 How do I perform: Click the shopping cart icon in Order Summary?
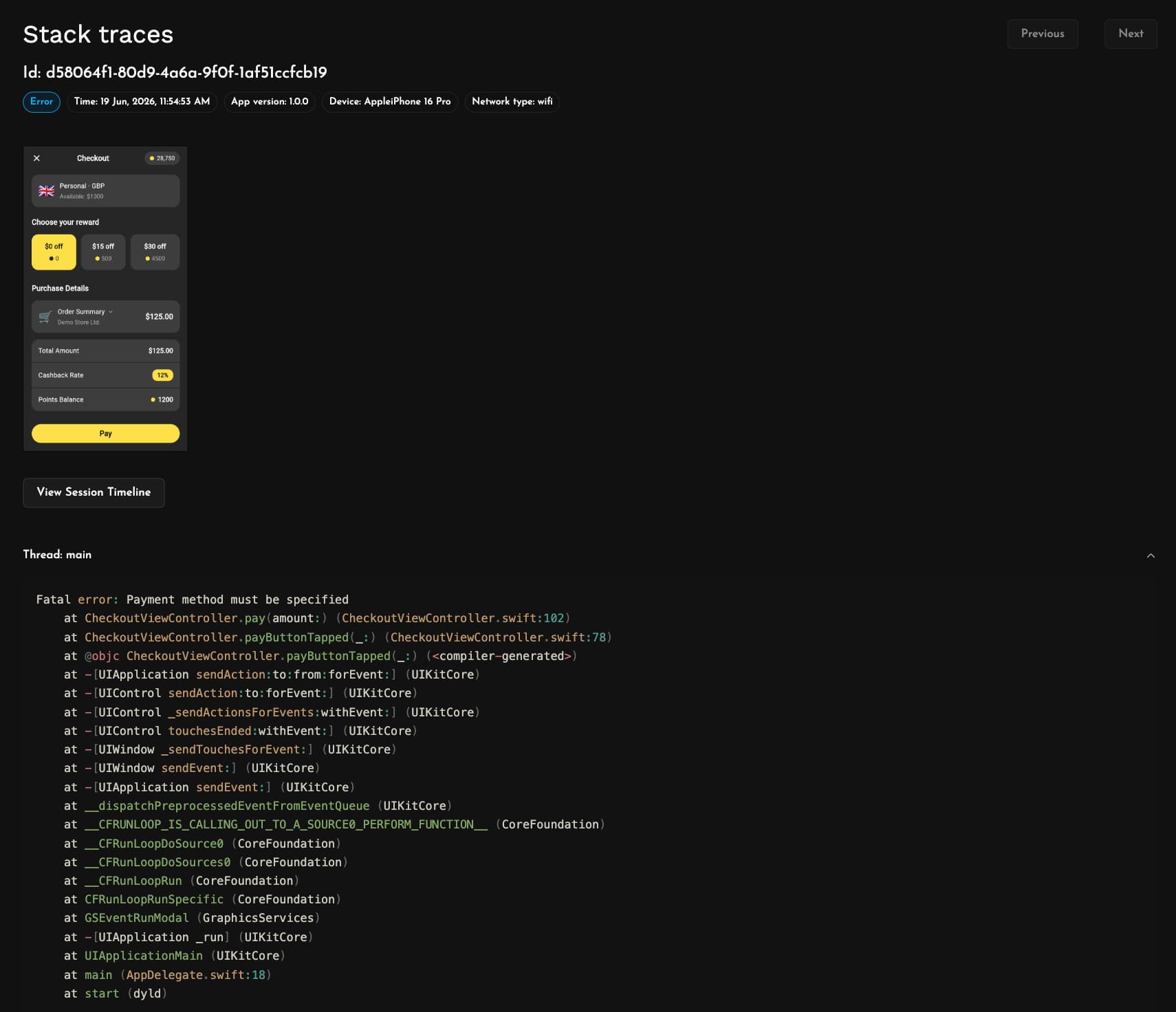pyautogui.click(x=45, y=317)
